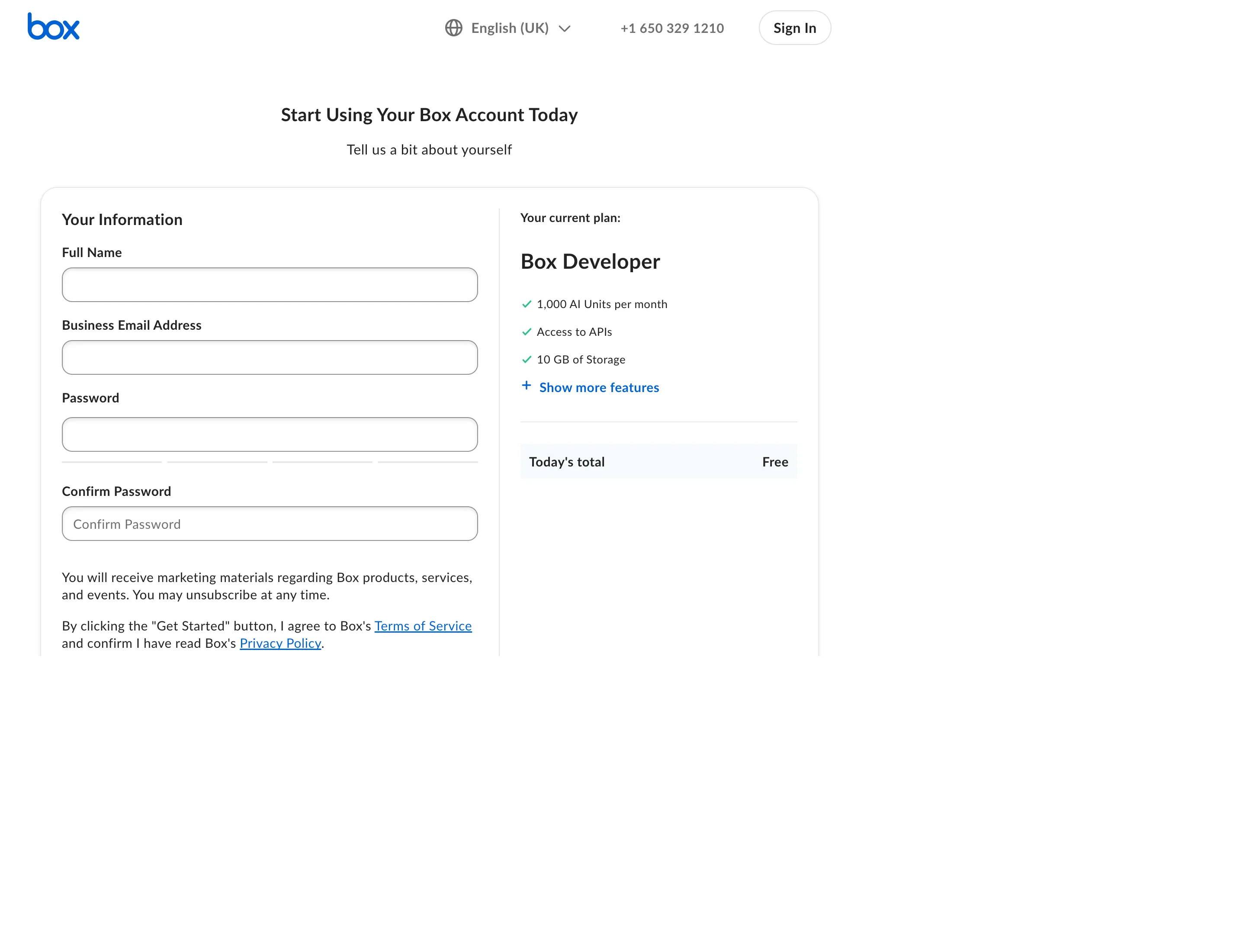
Task: Click the language dropdown chevron arrow
Action: coord(564,28)
